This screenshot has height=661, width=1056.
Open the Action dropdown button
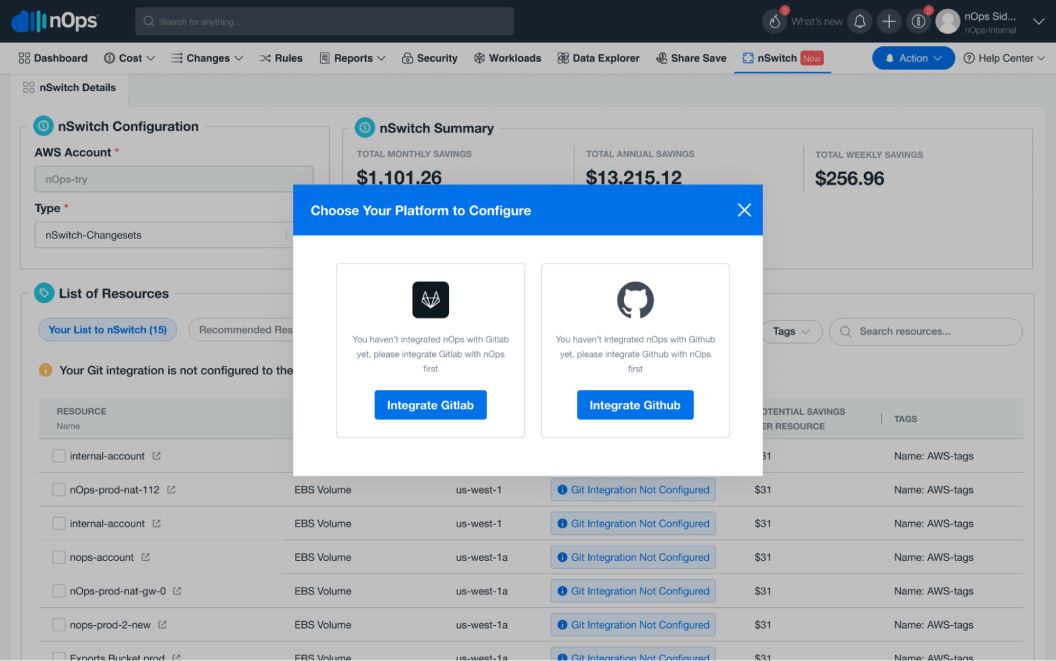pyautogui.click(x=913, y=58)
